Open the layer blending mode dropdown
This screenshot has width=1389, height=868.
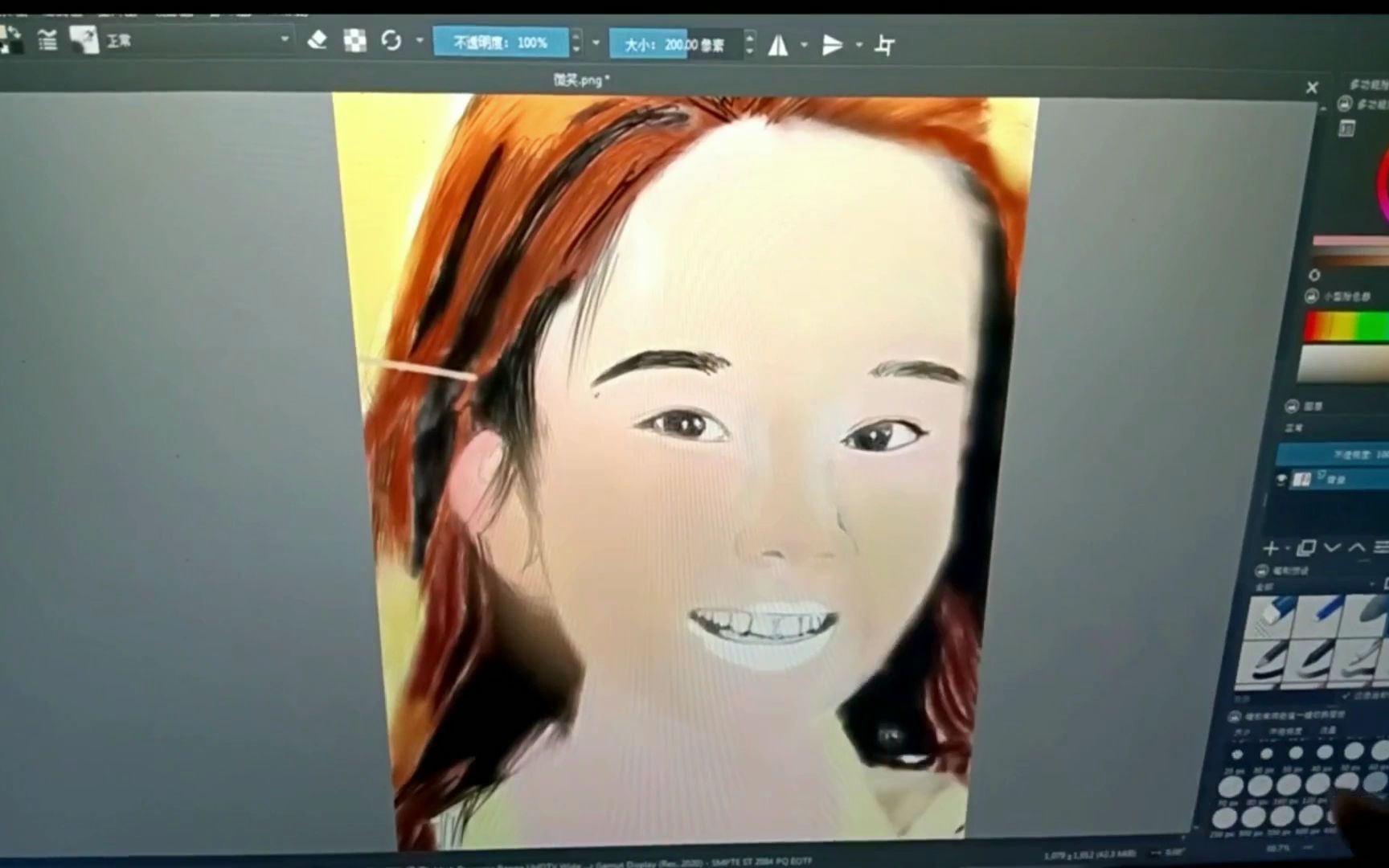click(1336, 428)
